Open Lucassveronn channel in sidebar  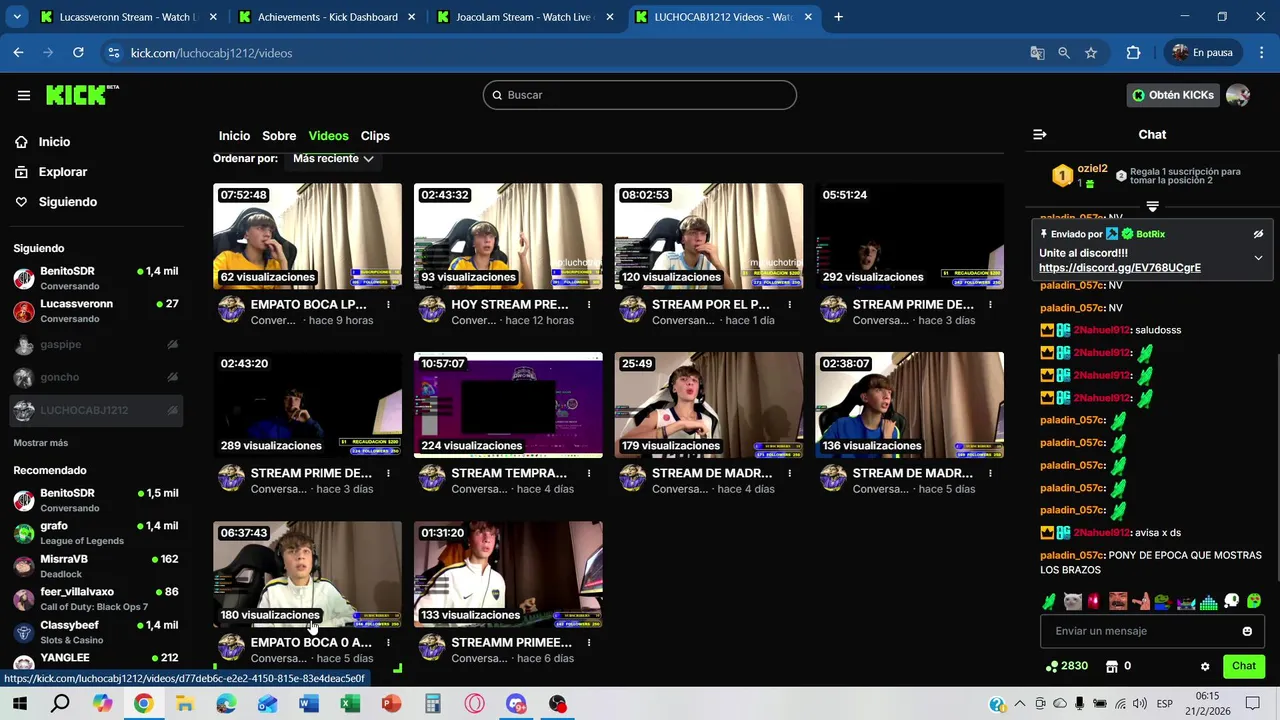96,311
